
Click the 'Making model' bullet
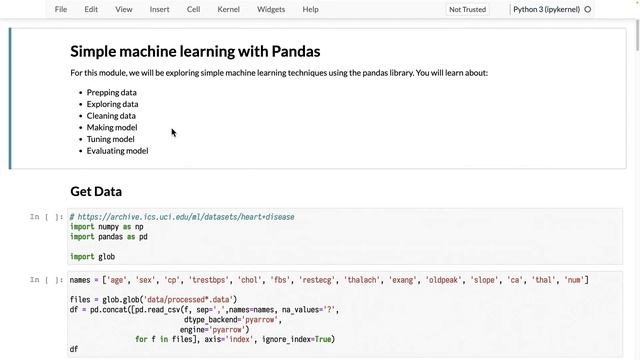tap(112, 127)
